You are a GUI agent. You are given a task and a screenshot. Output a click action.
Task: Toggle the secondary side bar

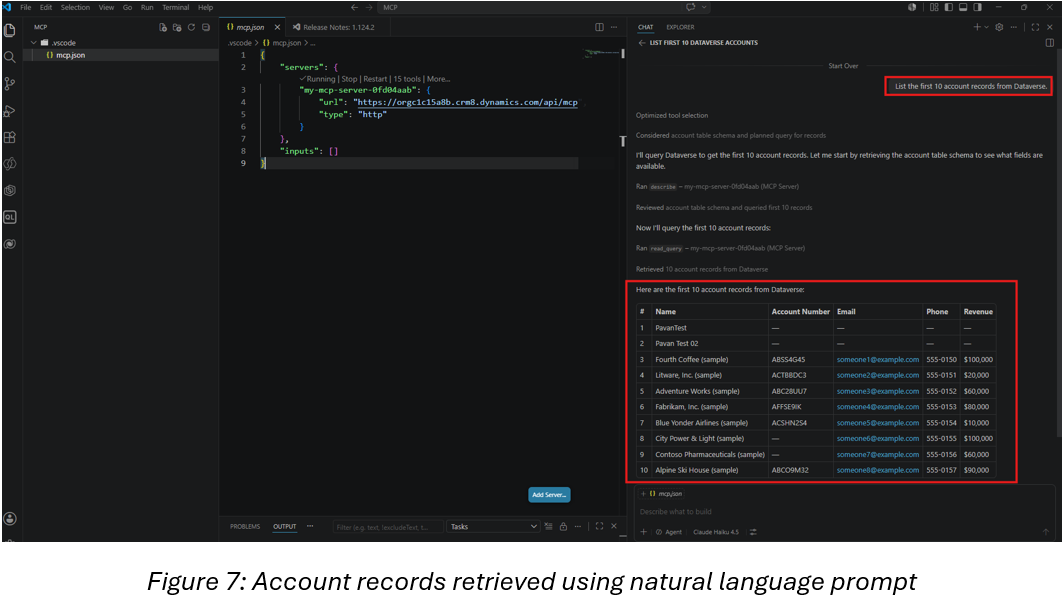978,7
